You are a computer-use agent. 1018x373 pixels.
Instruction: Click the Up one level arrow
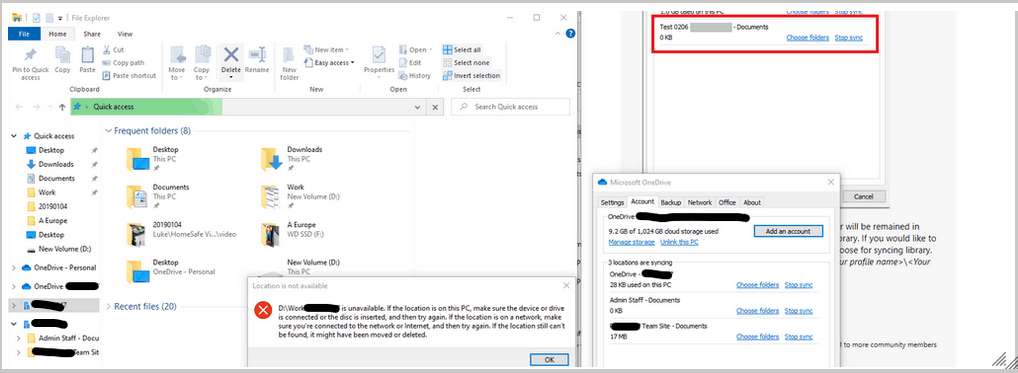point(62,107)
